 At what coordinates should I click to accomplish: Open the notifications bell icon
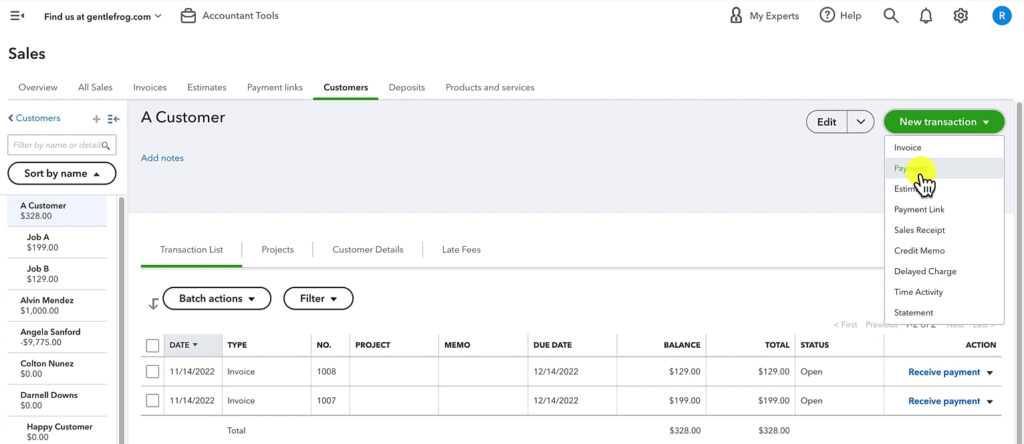coord(926,16)
